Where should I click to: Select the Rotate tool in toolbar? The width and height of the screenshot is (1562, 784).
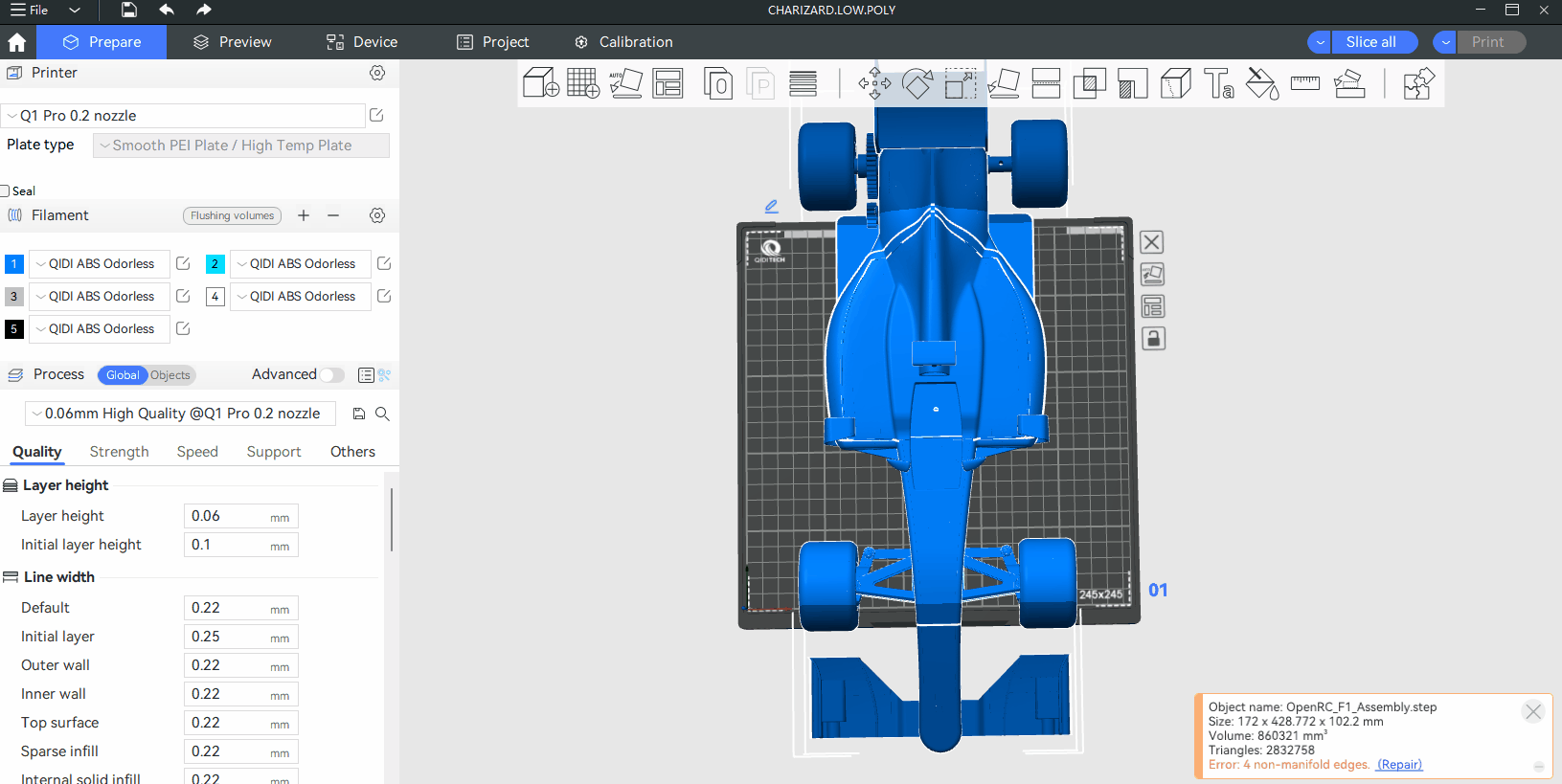tap(917, 83)
